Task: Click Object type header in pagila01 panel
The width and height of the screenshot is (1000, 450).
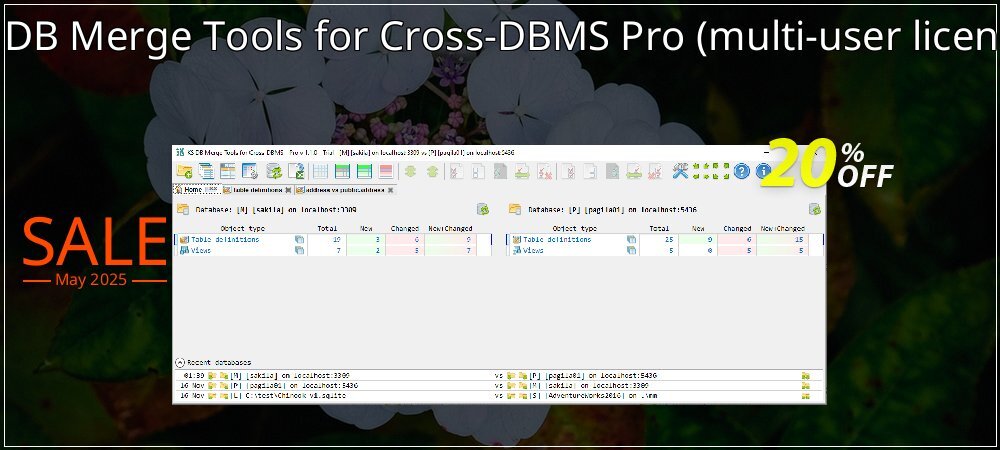Action: 574,228
